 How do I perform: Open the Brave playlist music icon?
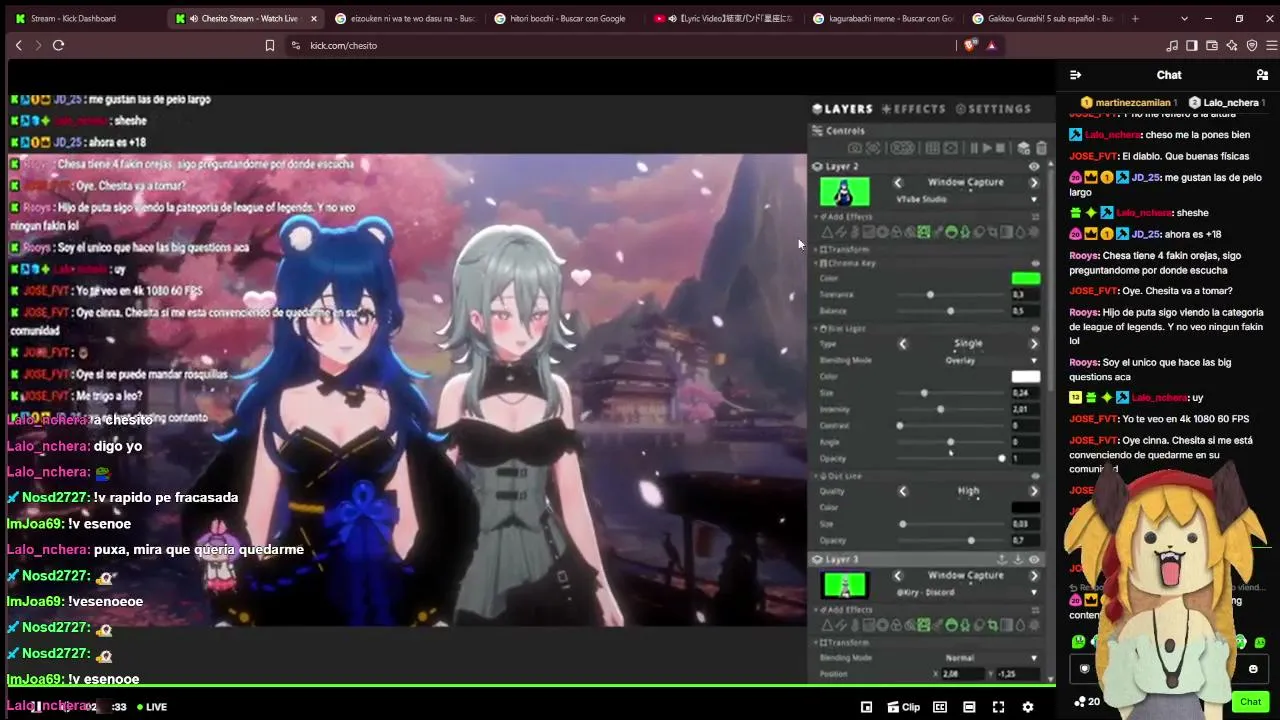pos(1172,45)
